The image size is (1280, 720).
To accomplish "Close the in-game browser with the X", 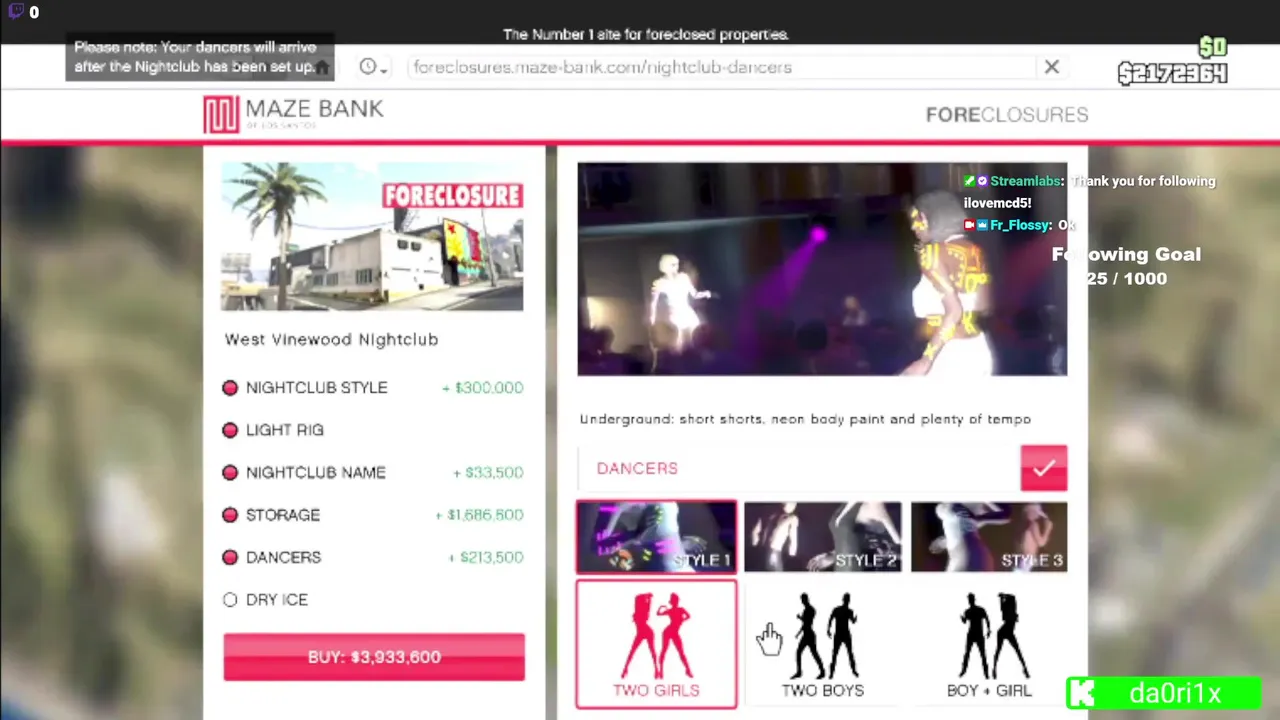I will (x=1052, y=67).
